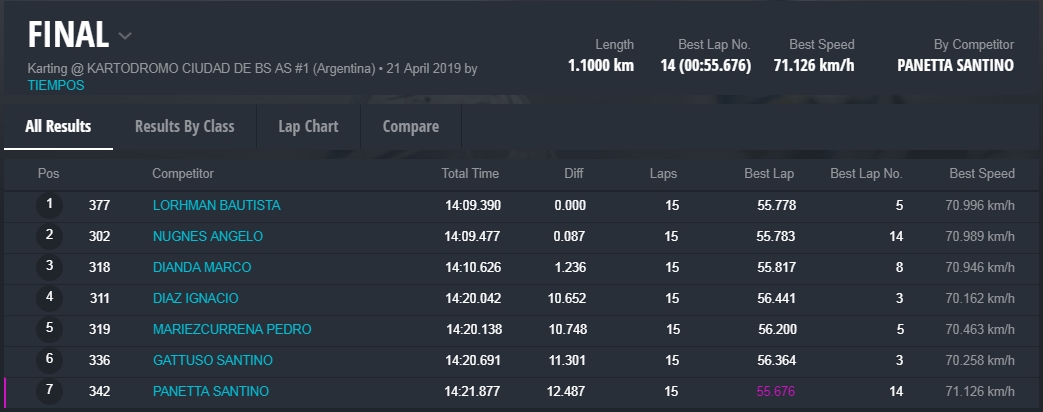This screenshot has height=412, width=1043.
Task: Expand the FINAL session dropdown arrow
Action: click(125, 36)
